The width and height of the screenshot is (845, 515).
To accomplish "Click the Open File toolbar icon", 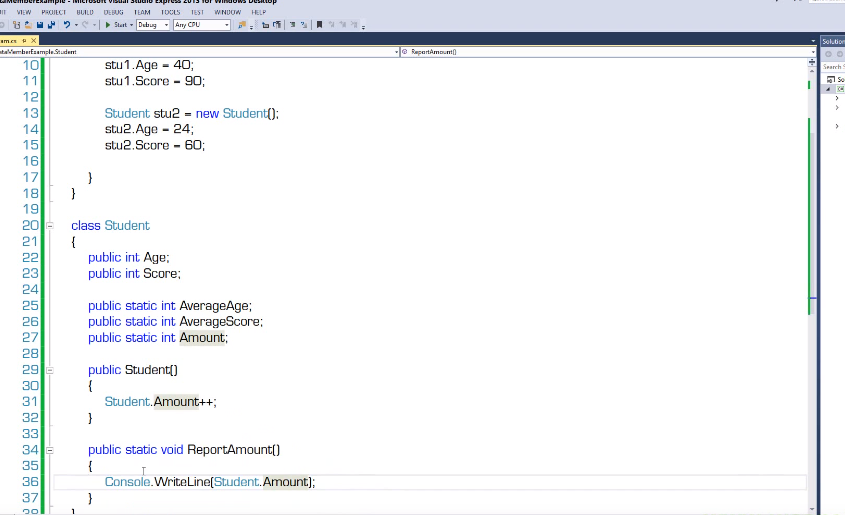I will coord(28,25).
